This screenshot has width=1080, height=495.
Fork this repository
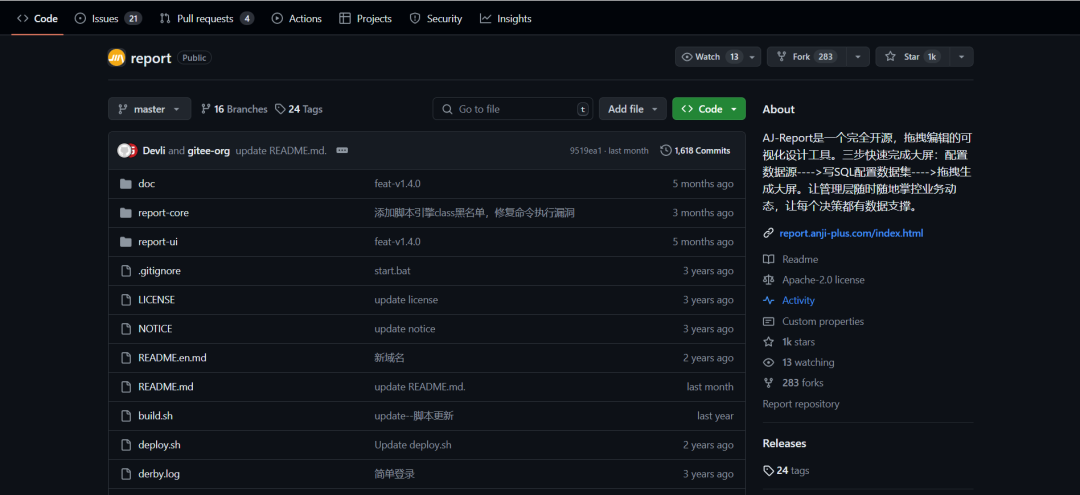(807, 57)
